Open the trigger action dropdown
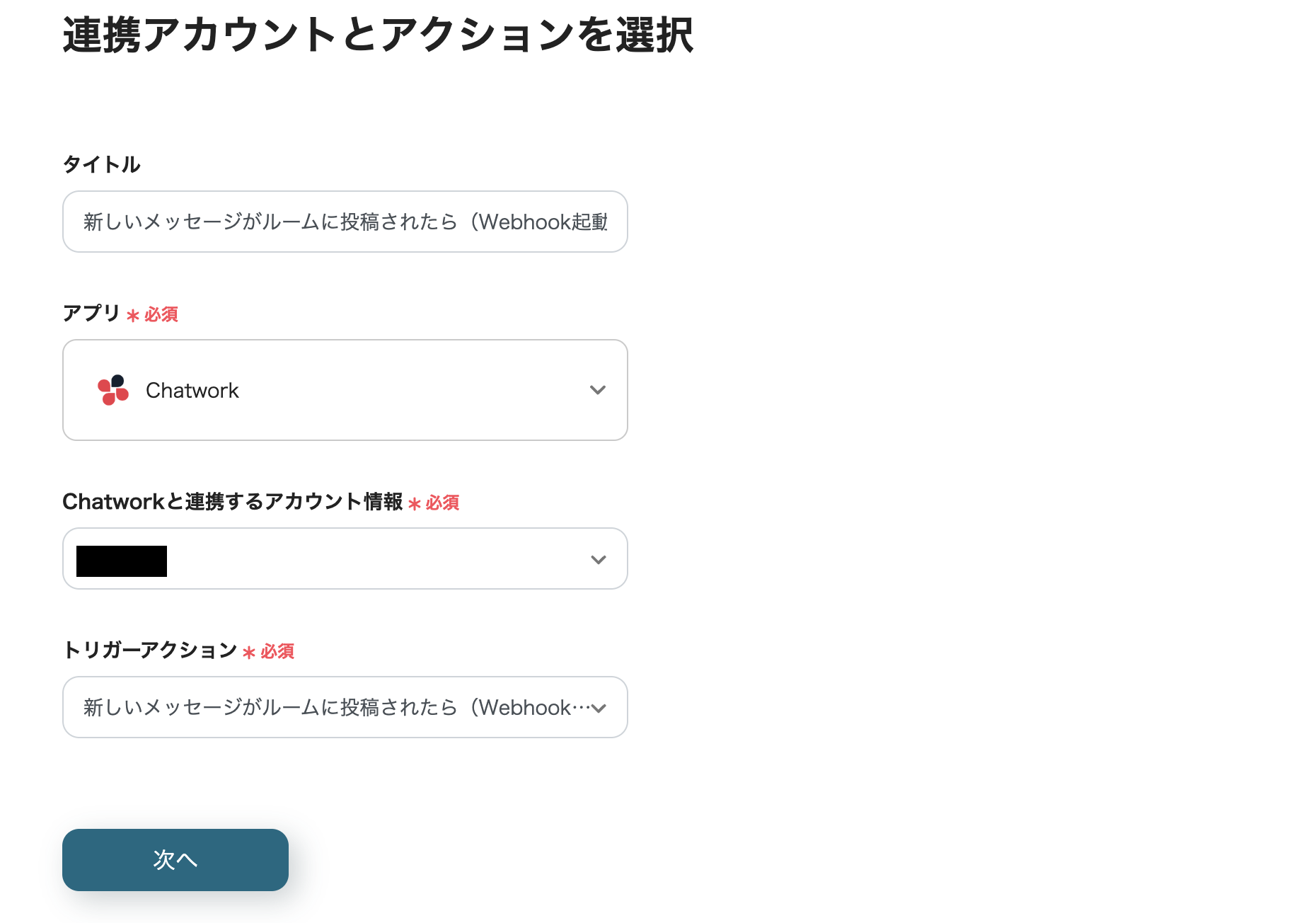 pyautogui.click(x=345, y=707)
